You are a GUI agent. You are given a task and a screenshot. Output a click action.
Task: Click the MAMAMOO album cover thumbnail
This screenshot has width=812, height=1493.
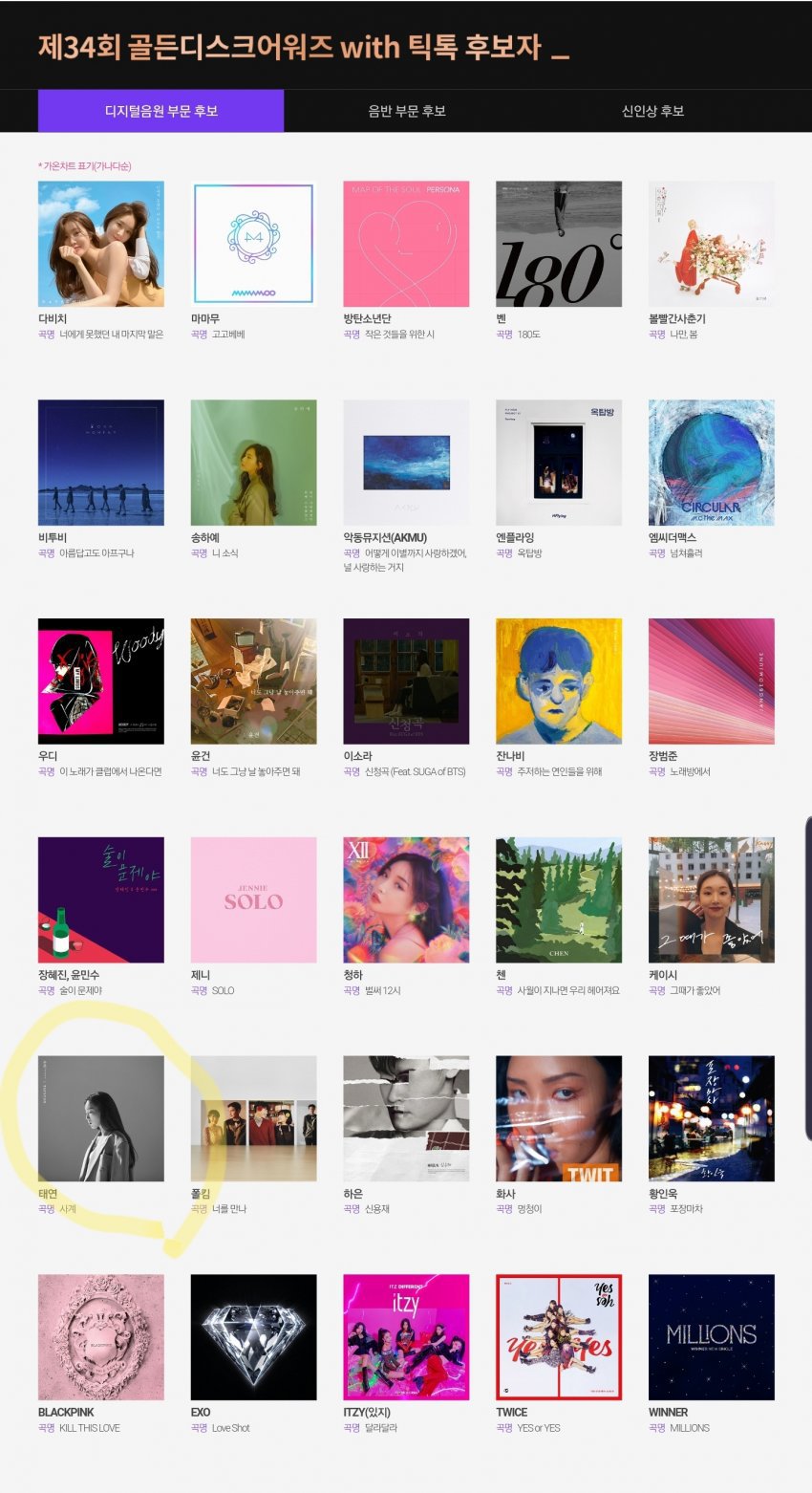coord(253,244)
